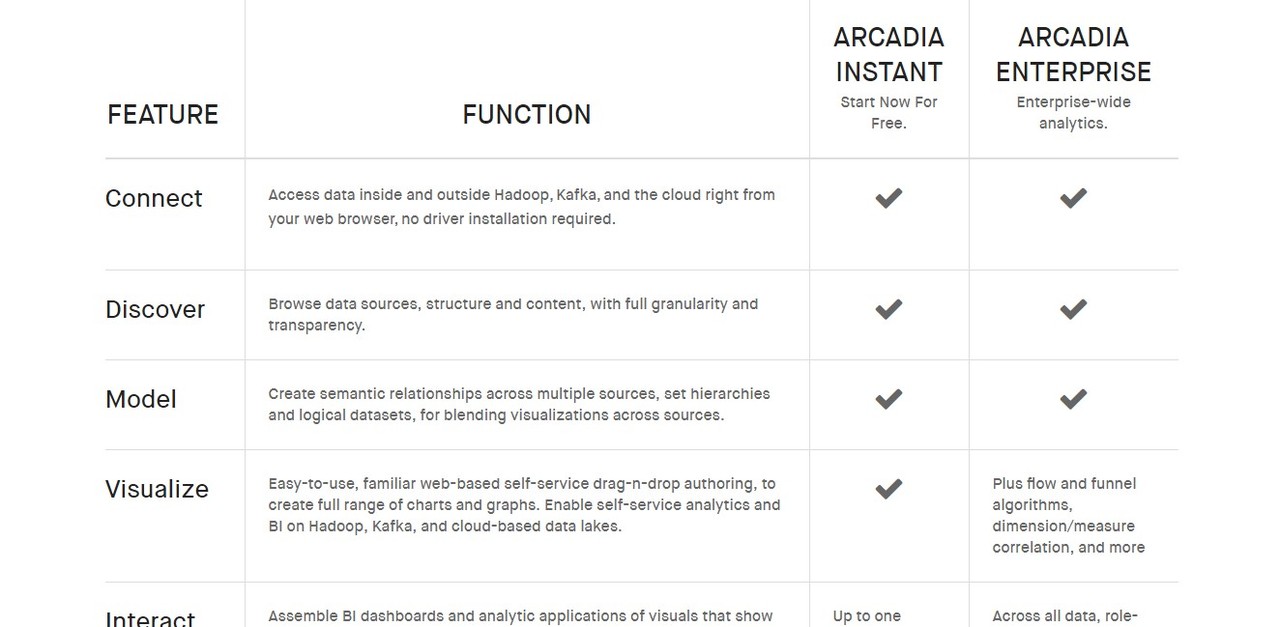Click the "Start Now For Free." text

point(888,113)
